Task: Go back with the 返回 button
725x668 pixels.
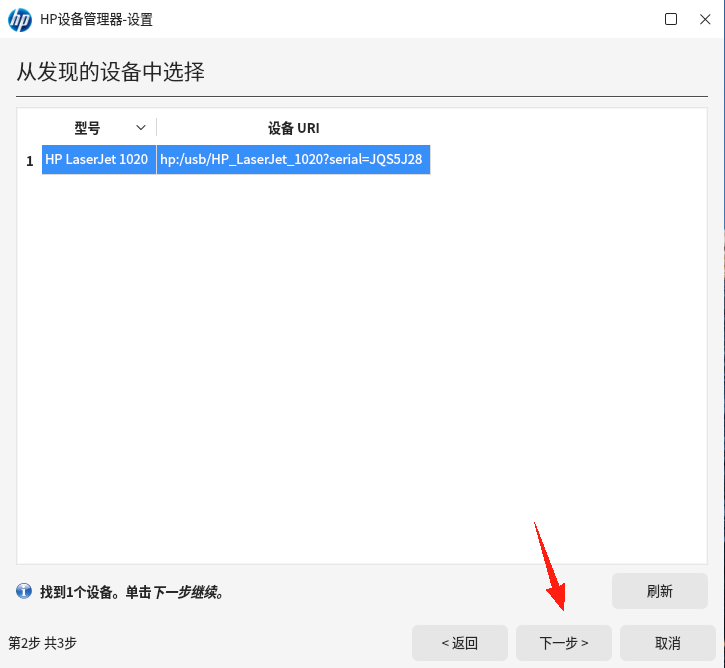Action: click(460, 643)
